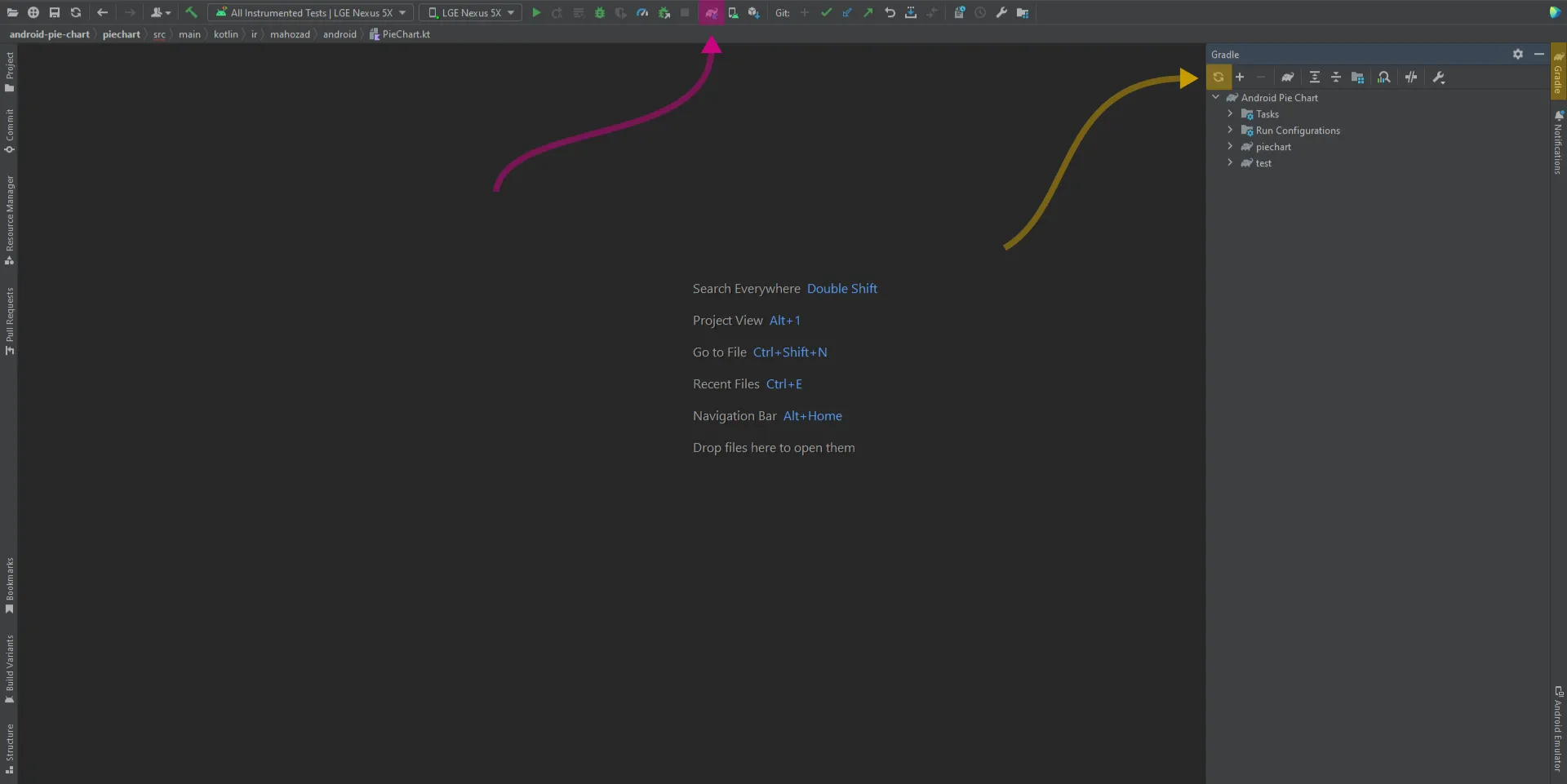Push commits with the Git green arrow
Viewport: 1567px width, 784px height.
868,12
